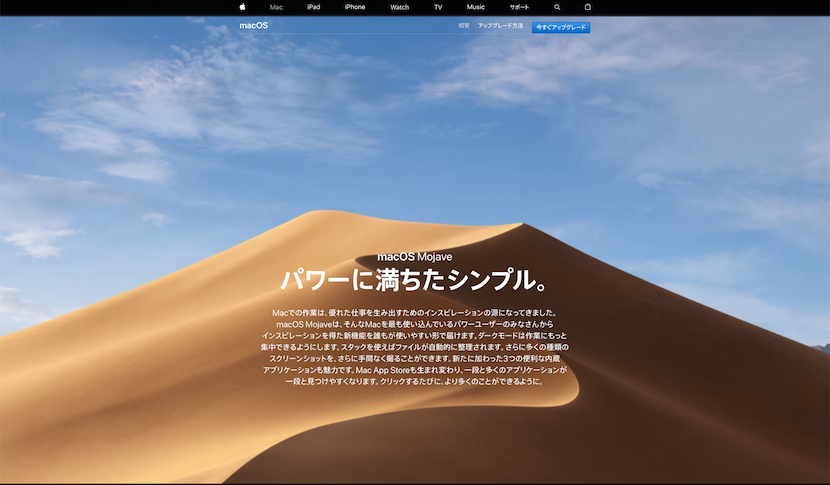
Task: Go to the iPad section
Action: coord(313,7)
